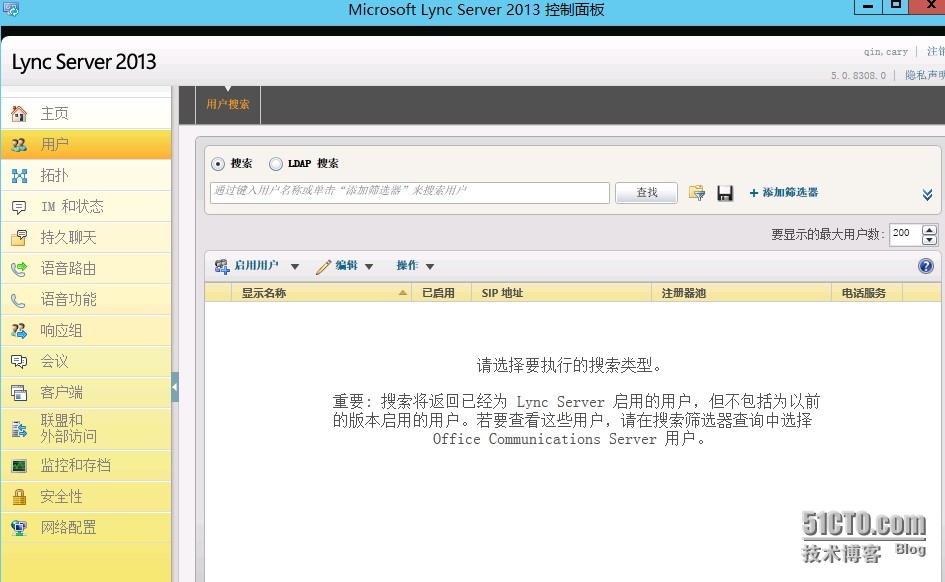Expand search options with double chevron
945x582 pixels.
928,195
